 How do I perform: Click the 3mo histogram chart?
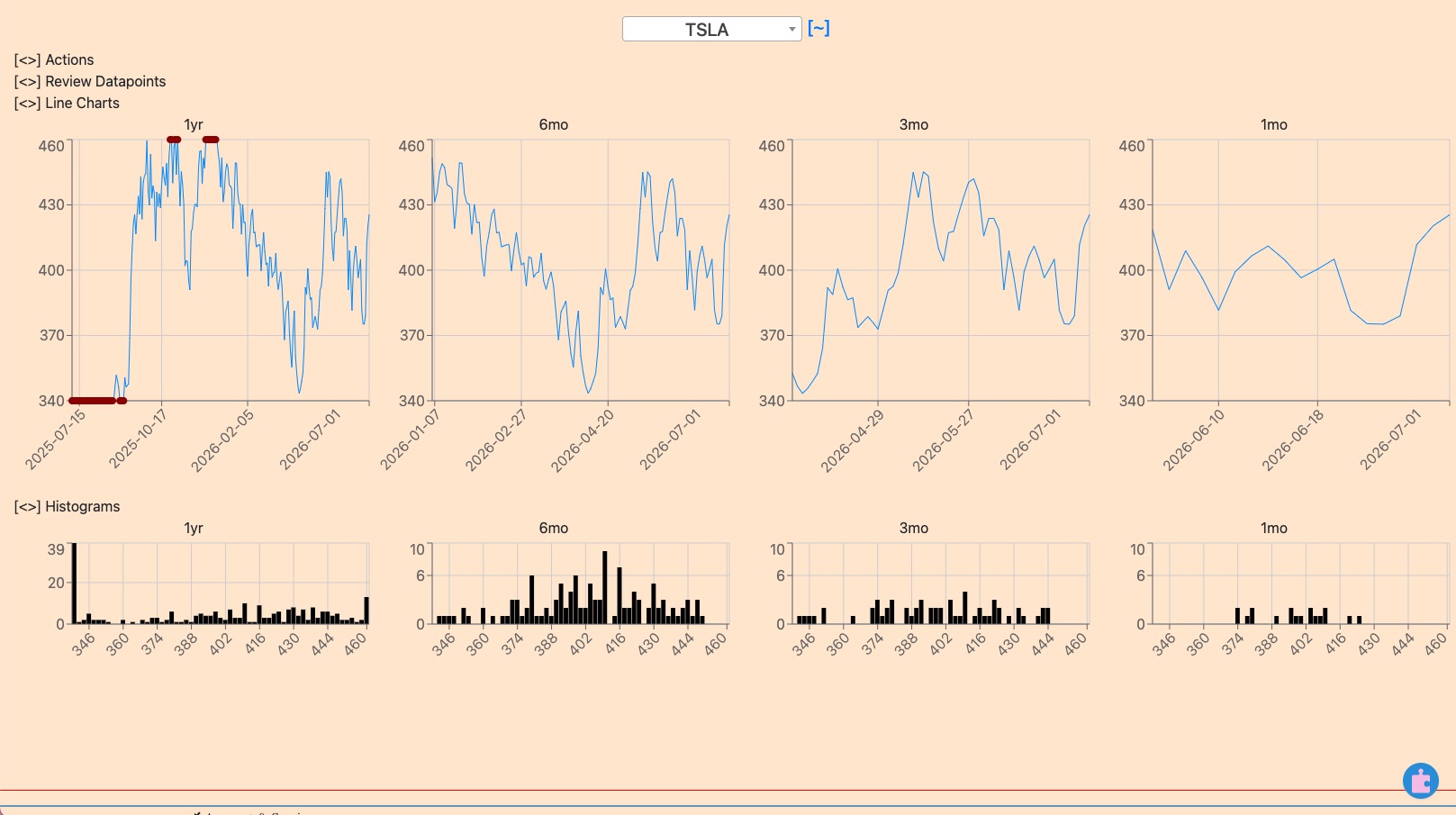click(941, 584)
